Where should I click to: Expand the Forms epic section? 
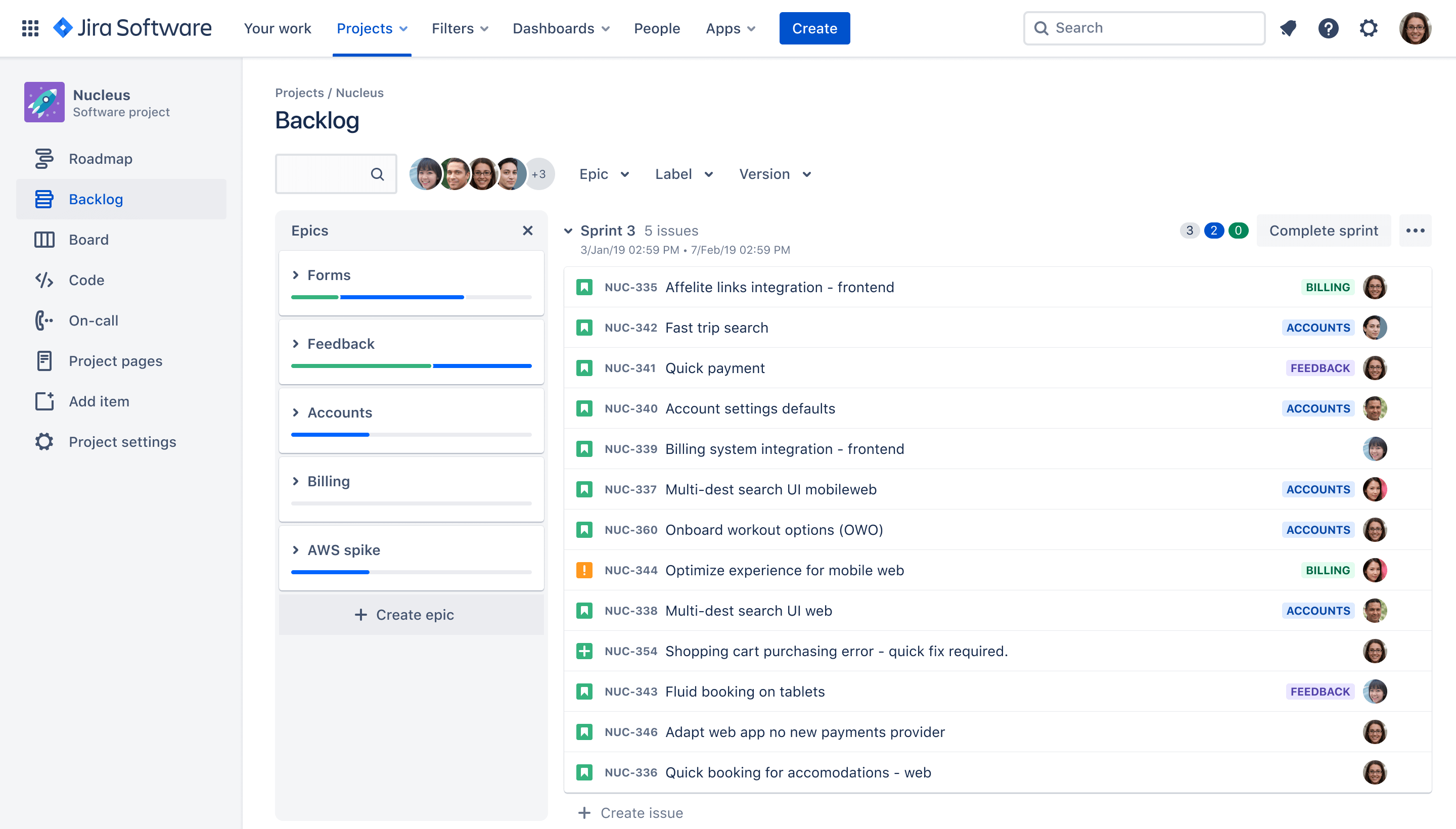coord(296,275)
